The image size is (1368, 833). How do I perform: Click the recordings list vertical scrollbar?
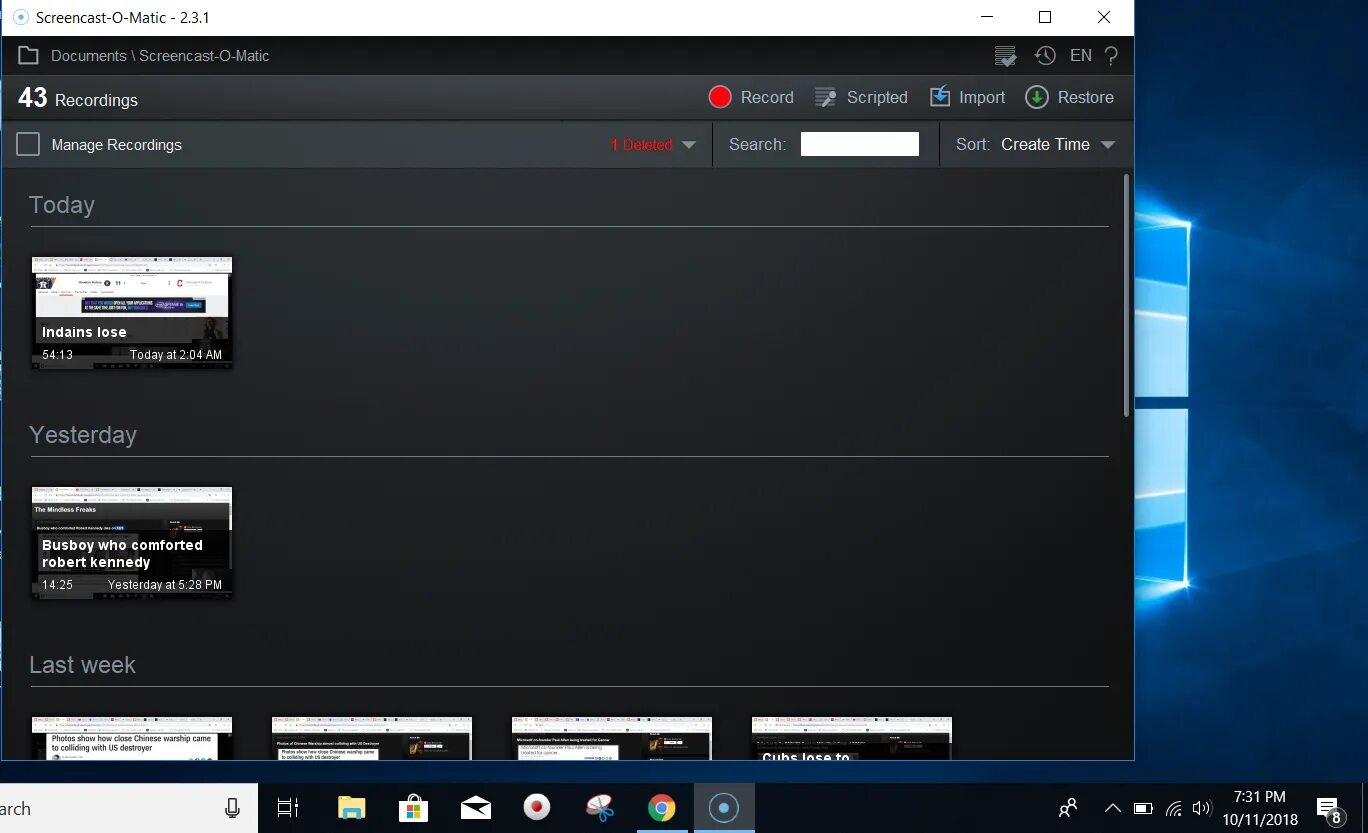coord(1127,296)
